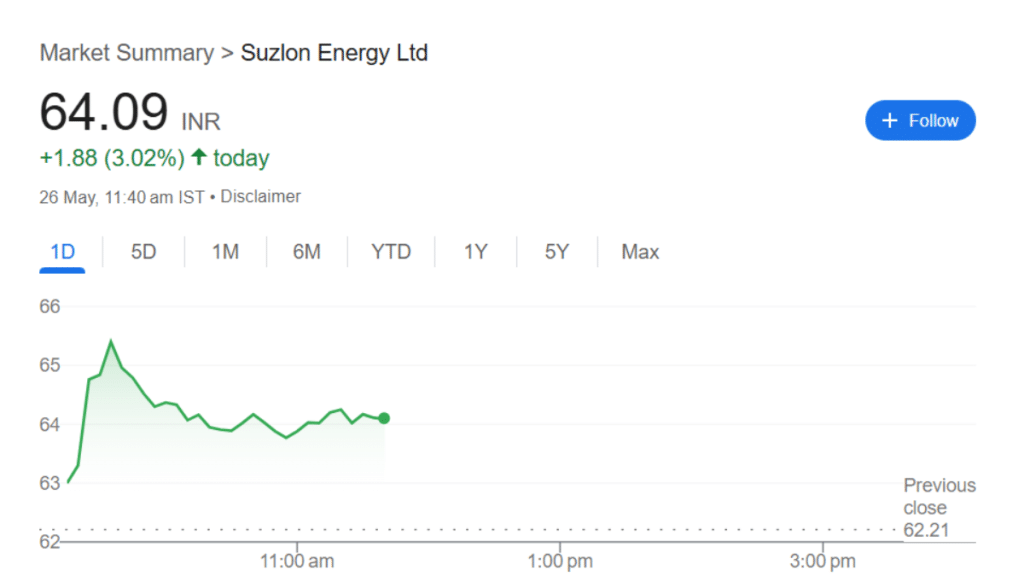Click the Previous close 62.21 label
The image size is (1024, 576).
tap(939, 507)
